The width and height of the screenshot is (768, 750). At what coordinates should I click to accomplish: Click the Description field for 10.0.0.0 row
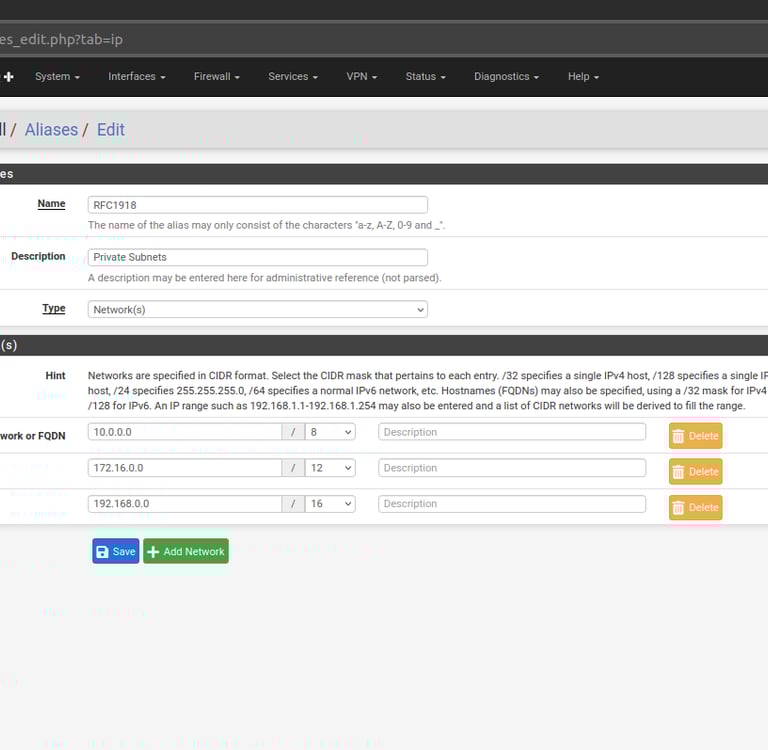[x=512, y=432]
